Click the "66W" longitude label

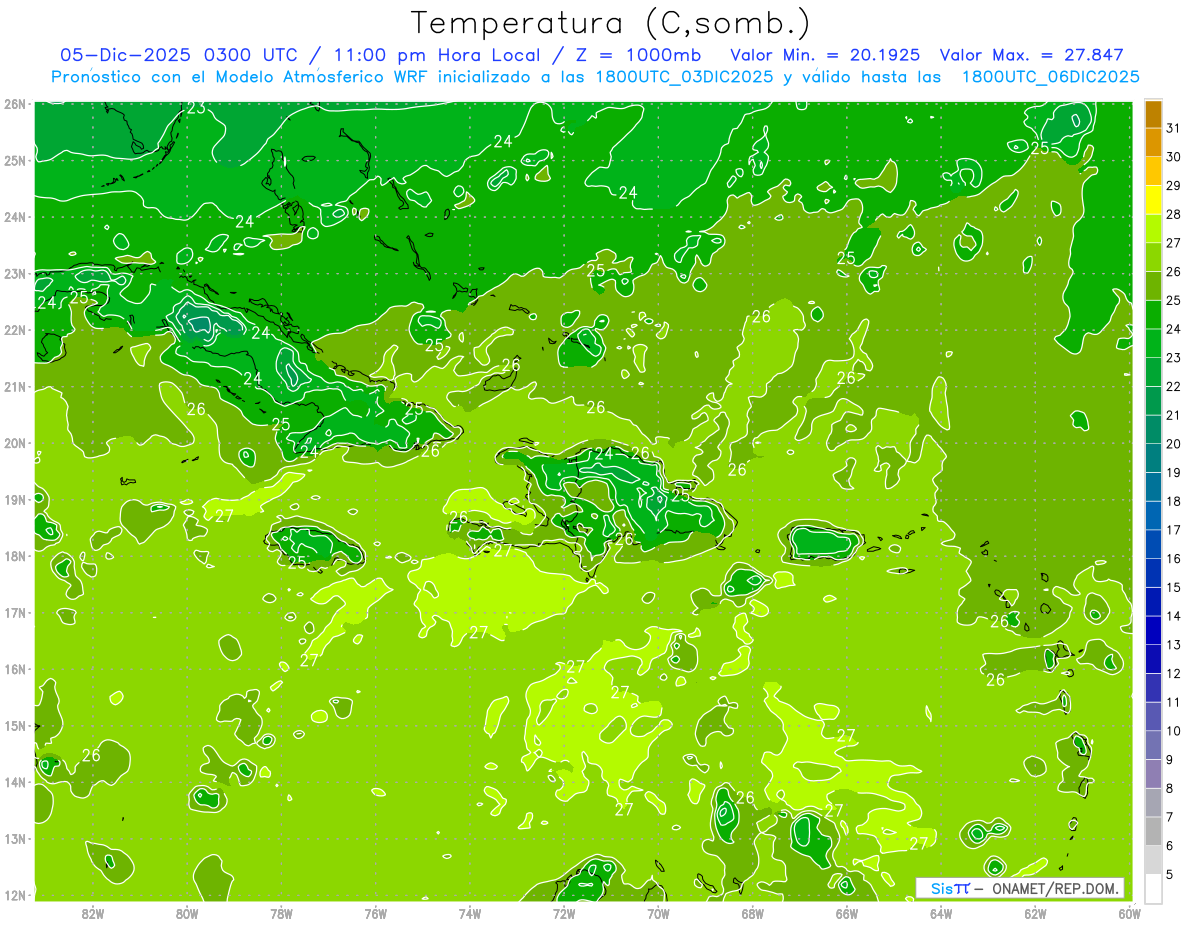[847, 913]
